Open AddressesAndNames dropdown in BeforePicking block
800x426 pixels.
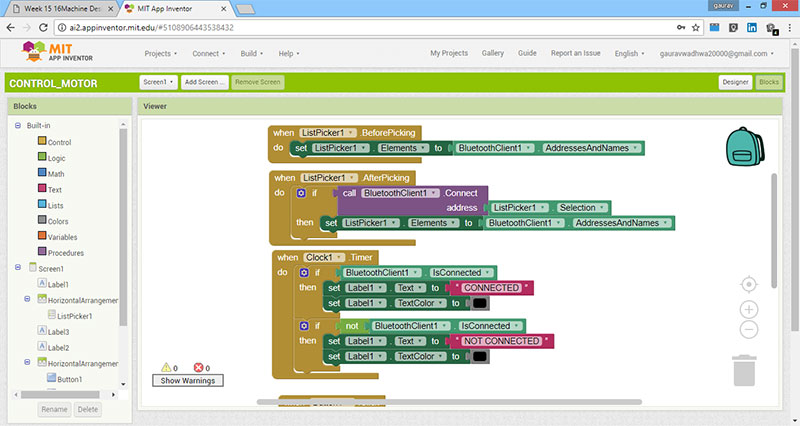point(592,148)
